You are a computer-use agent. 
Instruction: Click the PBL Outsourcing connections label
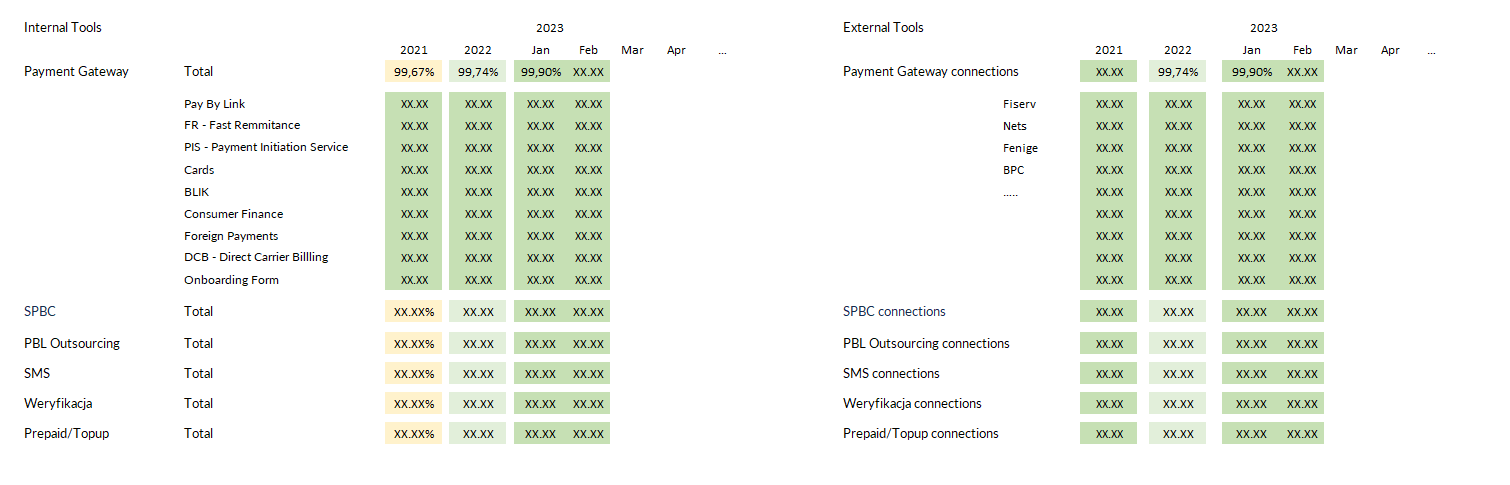pos(926,344)
